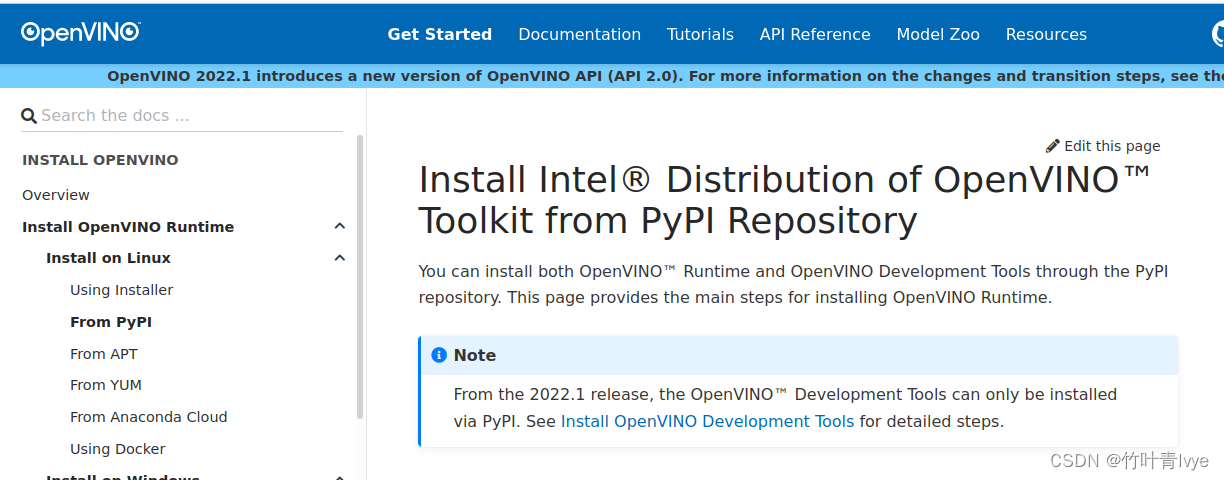Open Overview in the sidebar
This screenshot has width=1224, height=480.
tap(56, 195)
